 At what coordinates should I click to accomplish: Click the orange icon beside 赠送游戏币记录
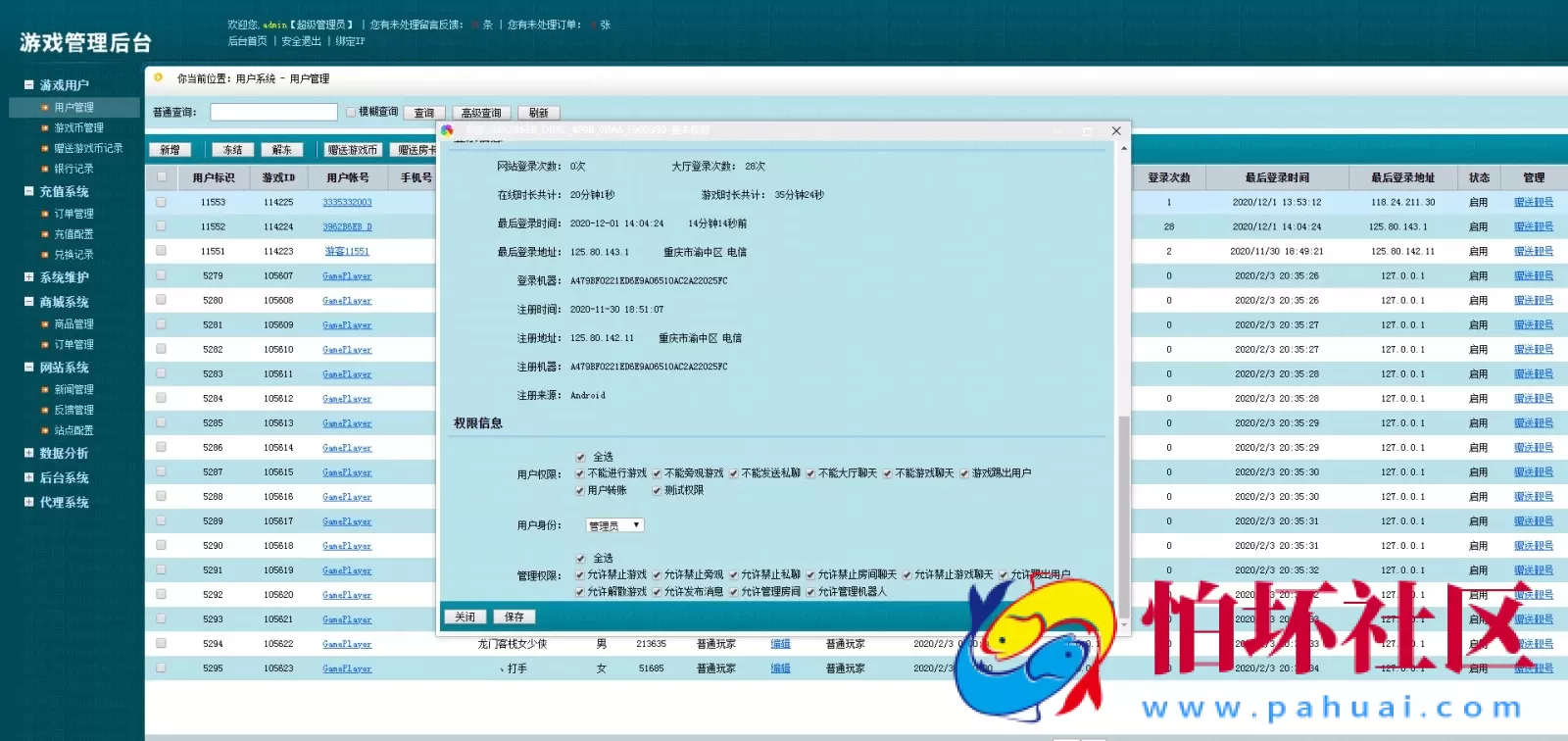coord(45,149)
